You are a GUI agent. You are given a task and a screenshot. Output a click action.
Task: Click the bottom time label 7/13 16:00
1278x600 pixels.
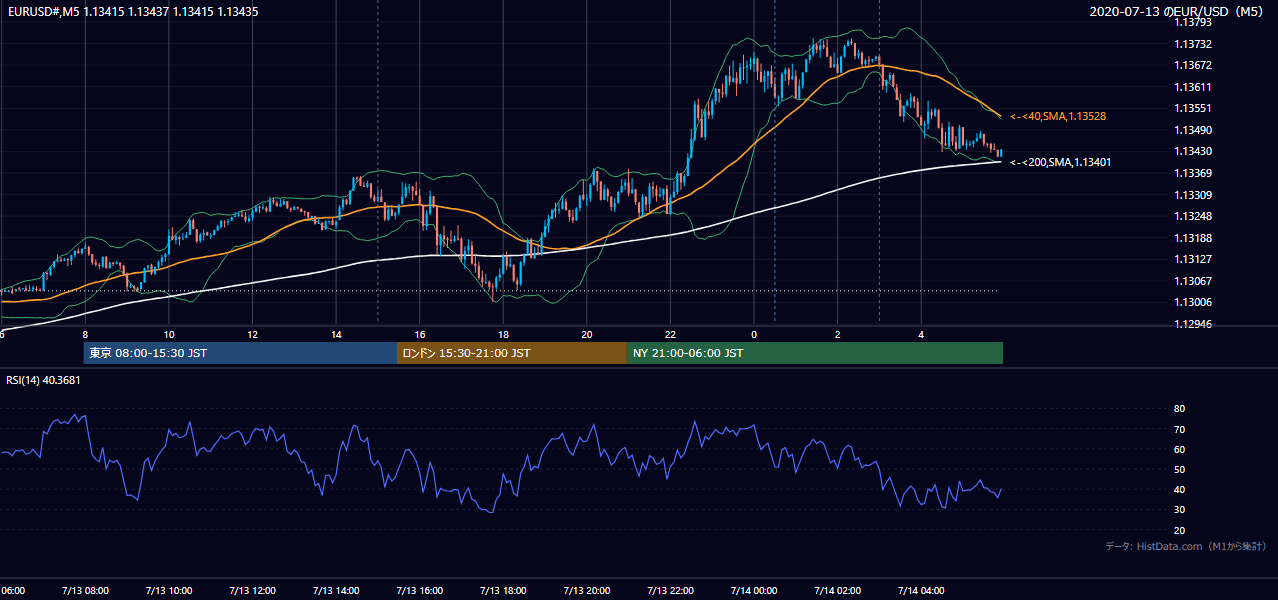[419, 590]
